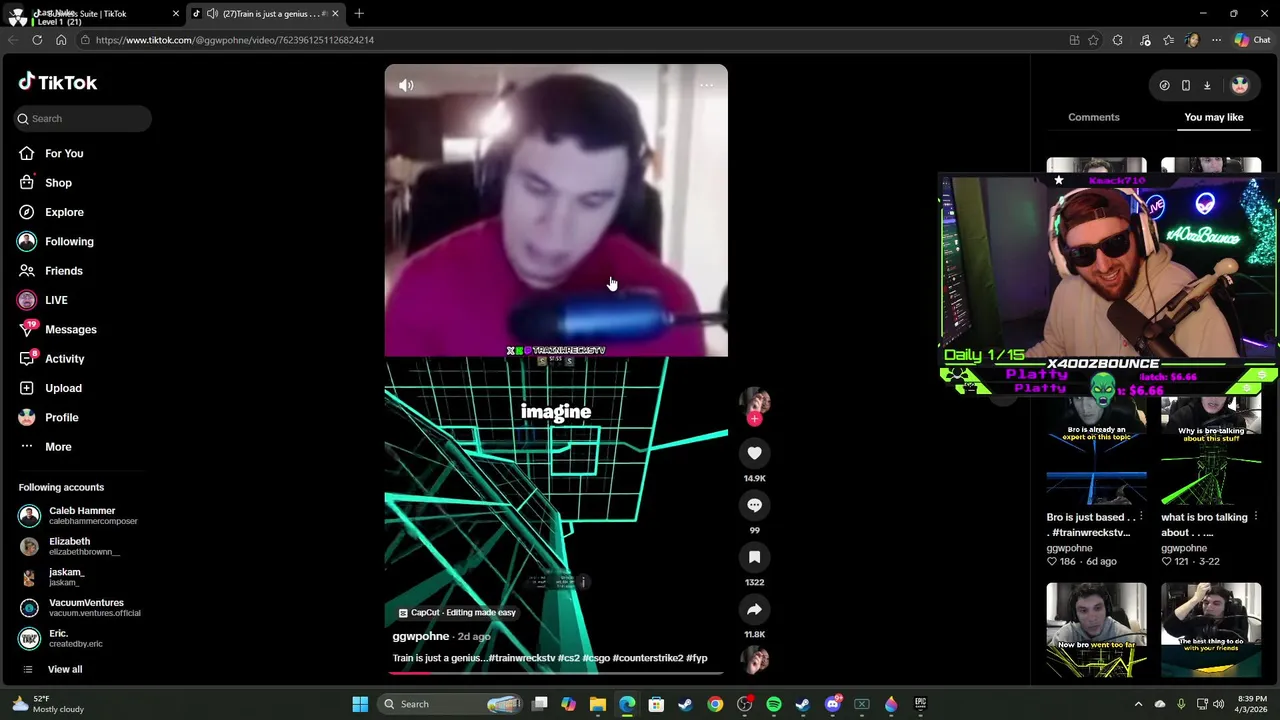Open the browser favorites list

click(x=1169, y=40)
